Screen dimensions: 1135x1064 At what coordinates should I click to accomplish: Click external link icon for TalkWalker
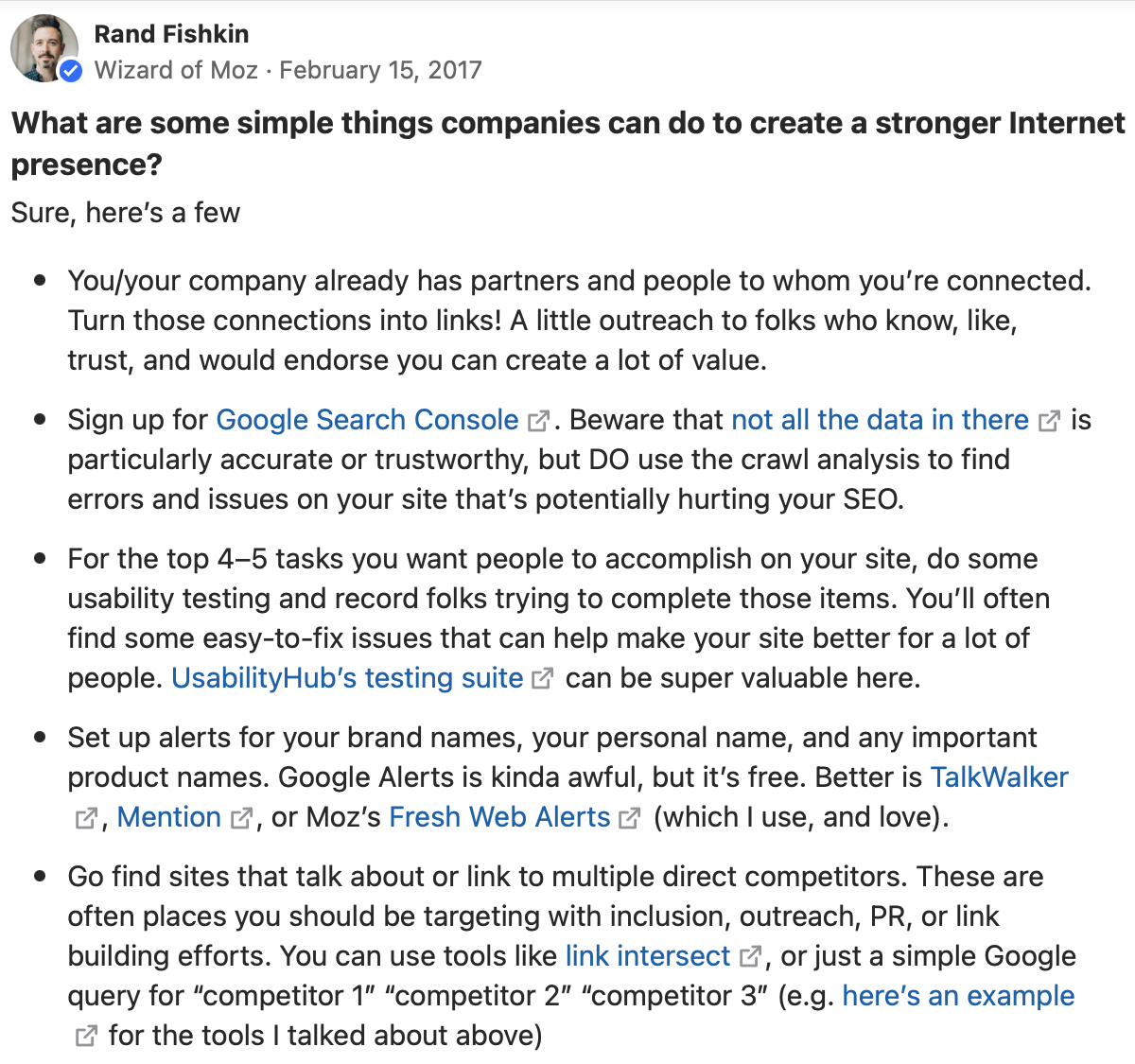click(86, 818)
